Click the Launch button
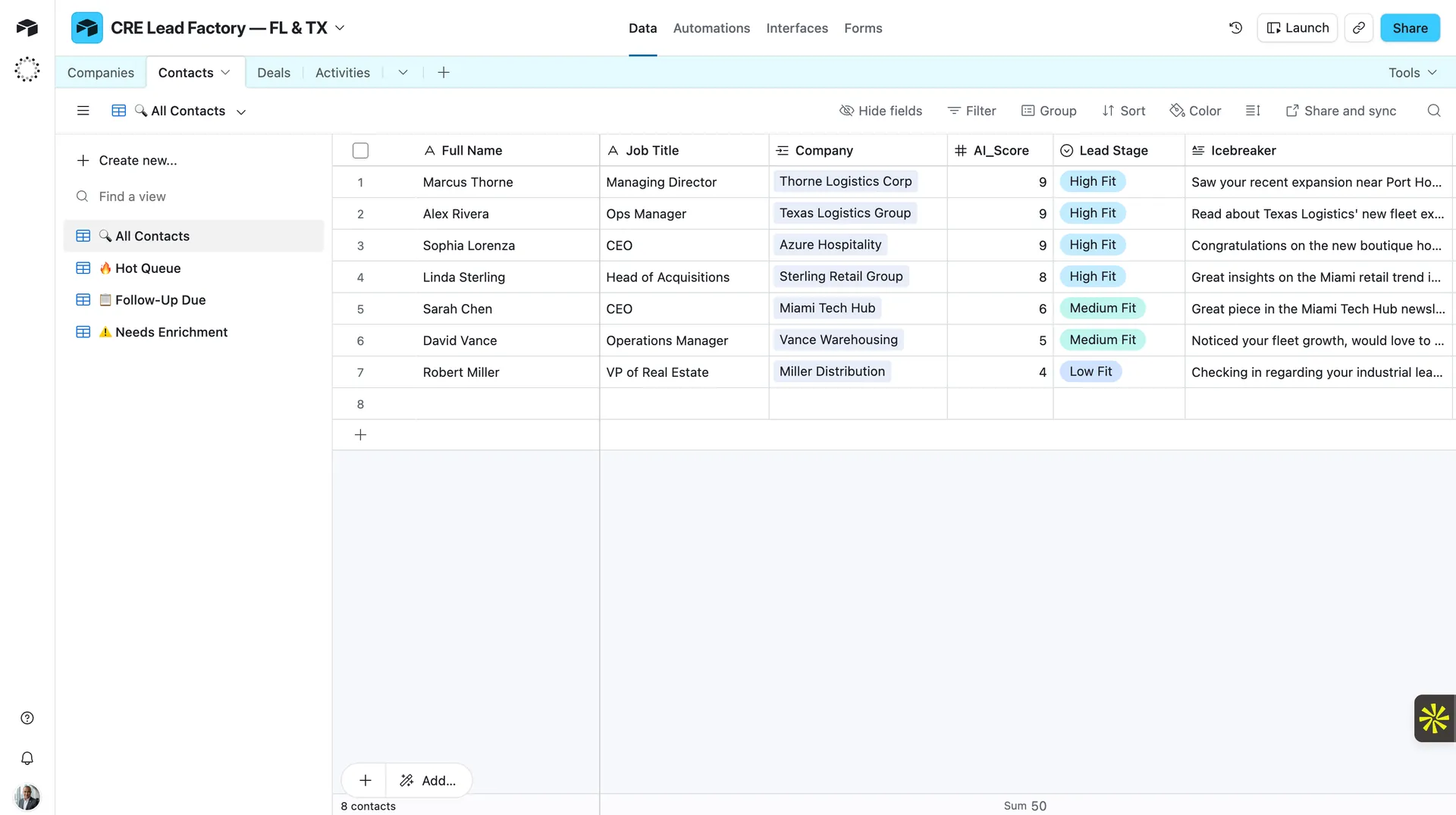 click(1298, 27)
